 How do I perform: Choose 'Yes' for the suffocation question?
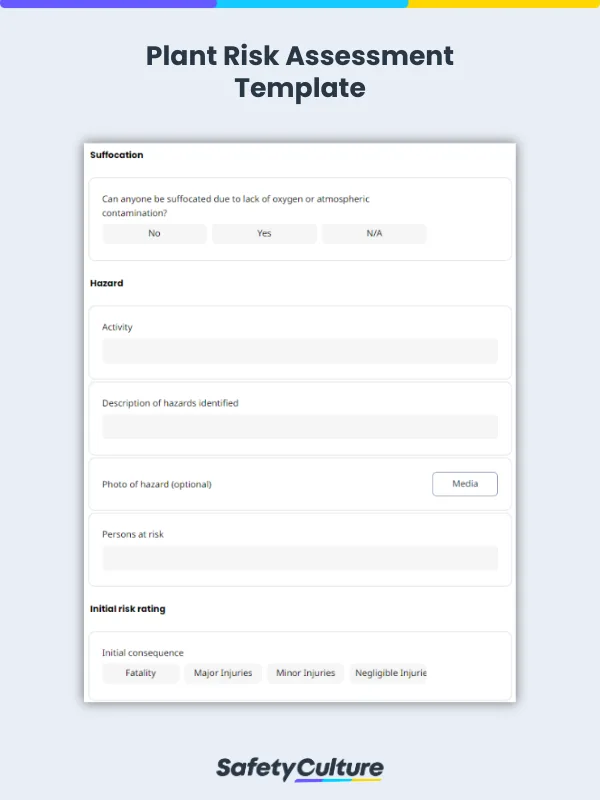click(264, 233)
